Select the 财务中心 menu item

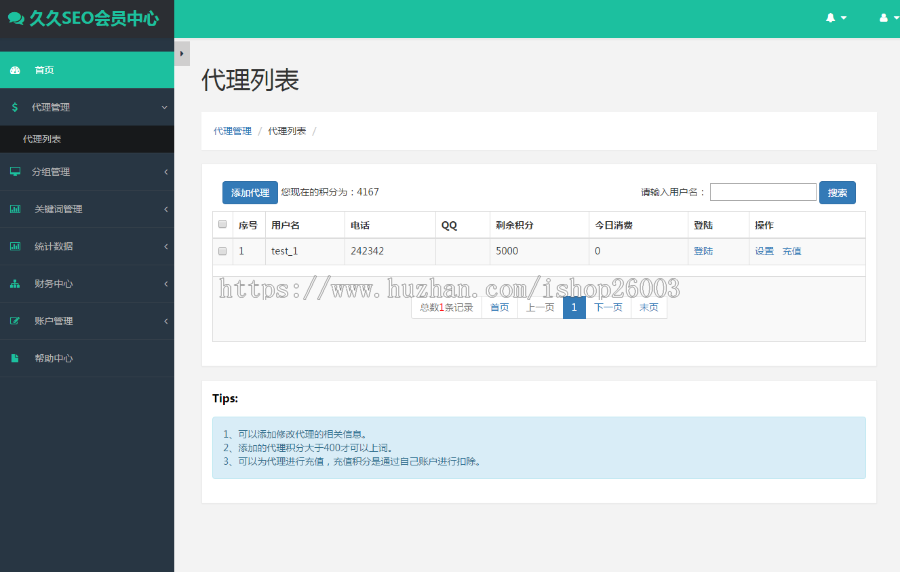point(87,283)
